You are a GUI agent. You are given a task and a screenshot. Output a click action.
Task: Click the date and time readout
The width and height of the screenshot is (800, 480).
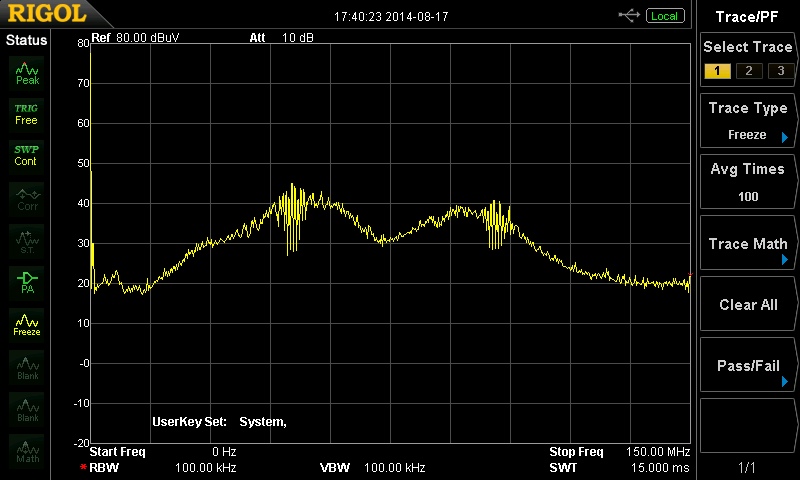[x=391, y=17]
